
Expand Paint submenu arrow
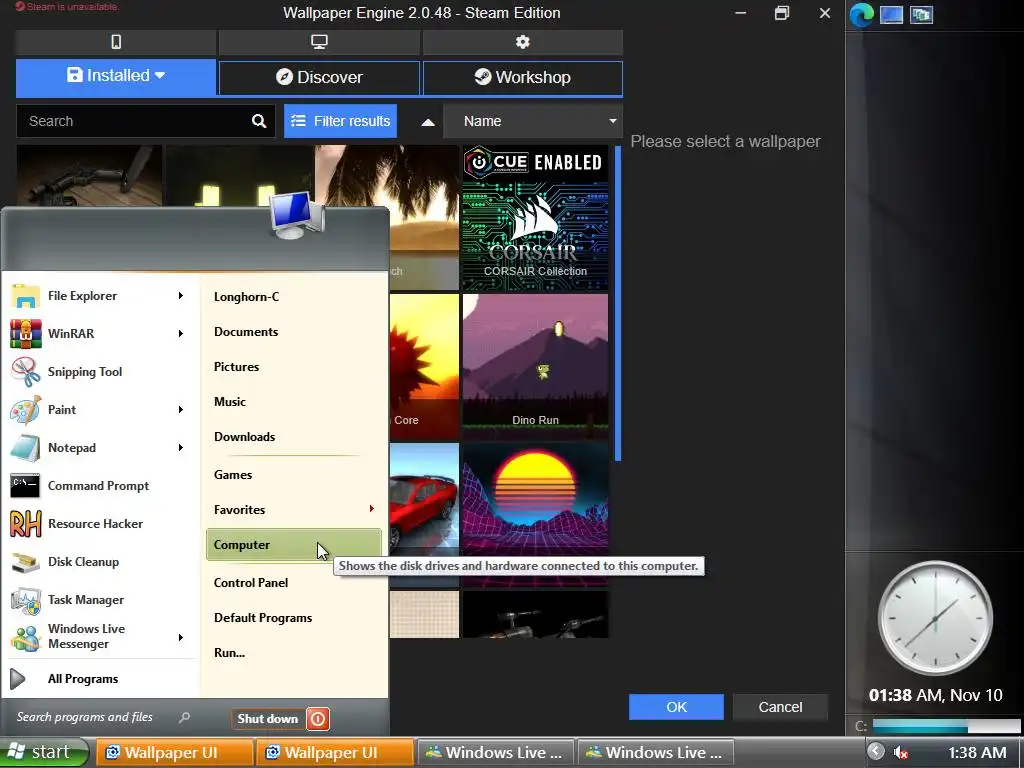click(x=181, y=409)
